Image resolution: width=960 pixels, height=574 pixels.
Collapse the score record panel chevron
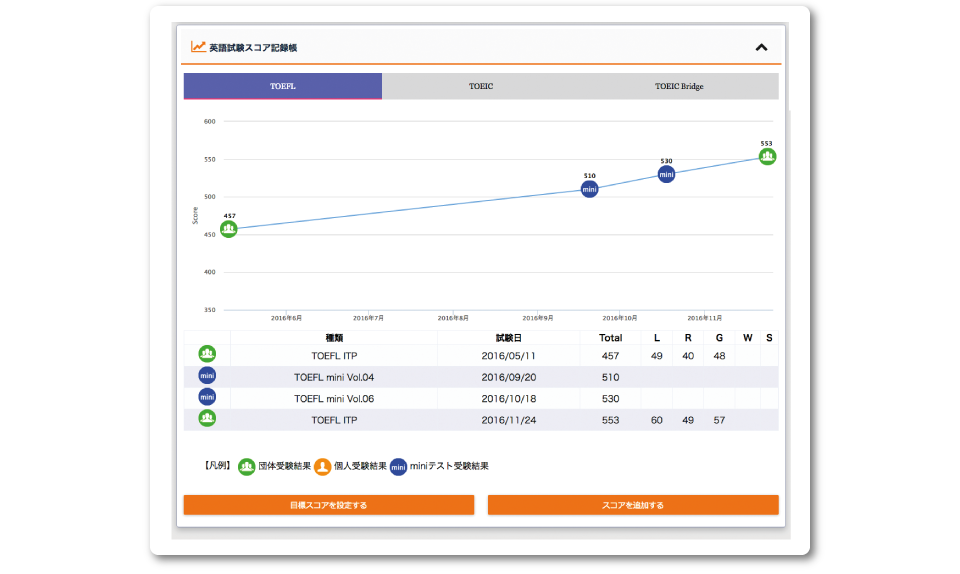(761, 47)
